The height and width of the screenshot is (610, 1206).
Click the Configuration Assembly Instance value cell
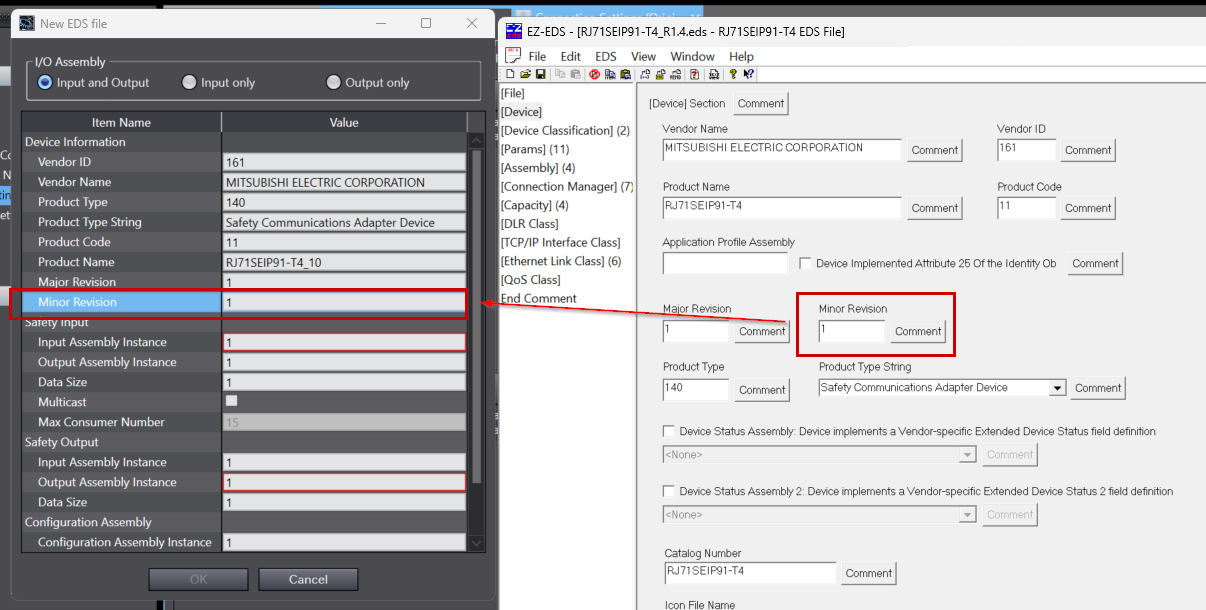344,542
